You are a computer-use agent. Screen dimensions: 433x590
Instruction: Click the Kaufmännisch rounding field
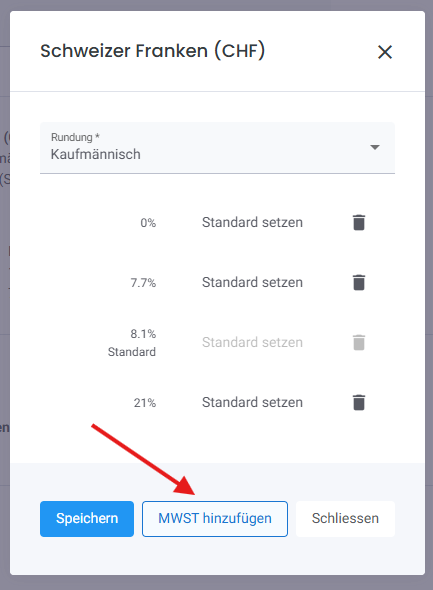coord(217,148)
